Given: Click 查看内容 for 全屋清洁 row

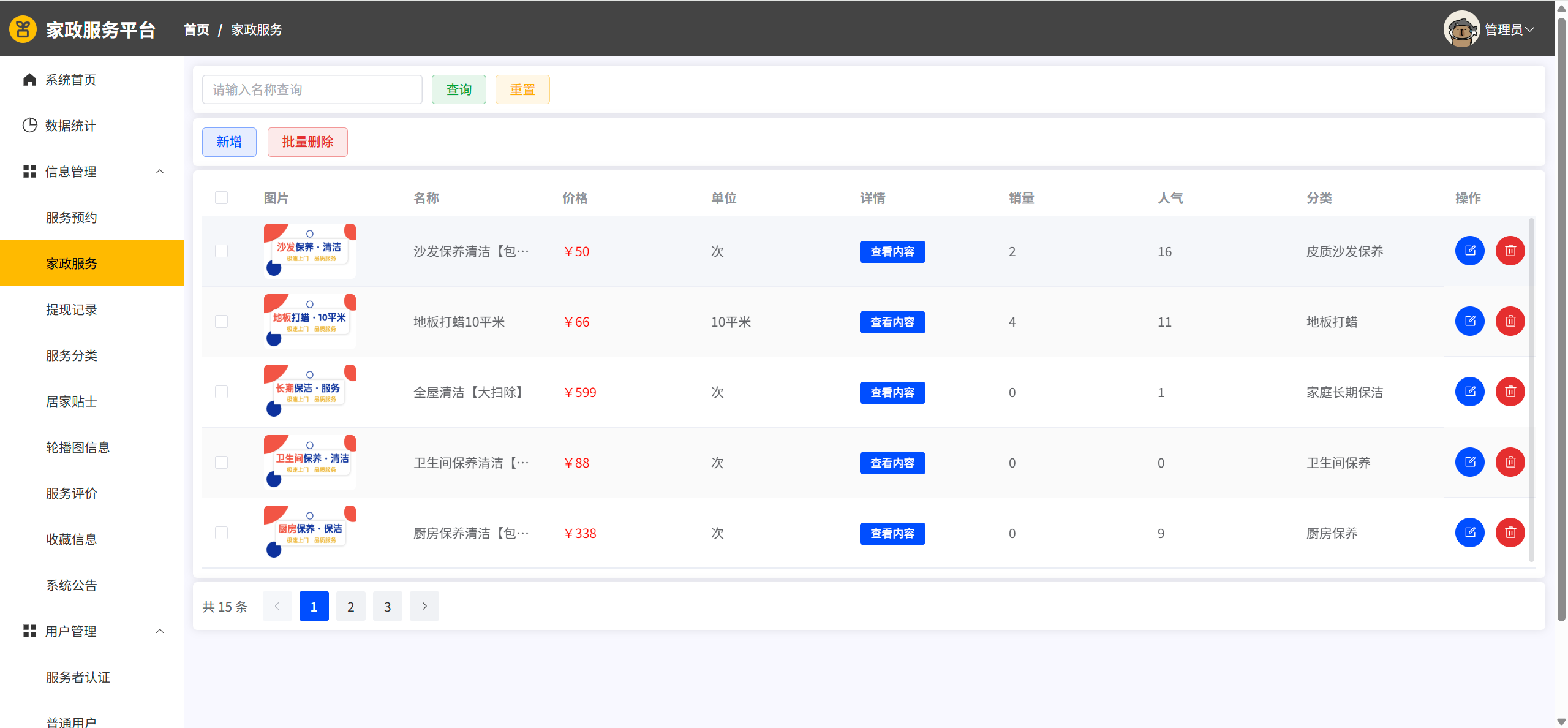Looking at the screenshot, I should 892,392.
